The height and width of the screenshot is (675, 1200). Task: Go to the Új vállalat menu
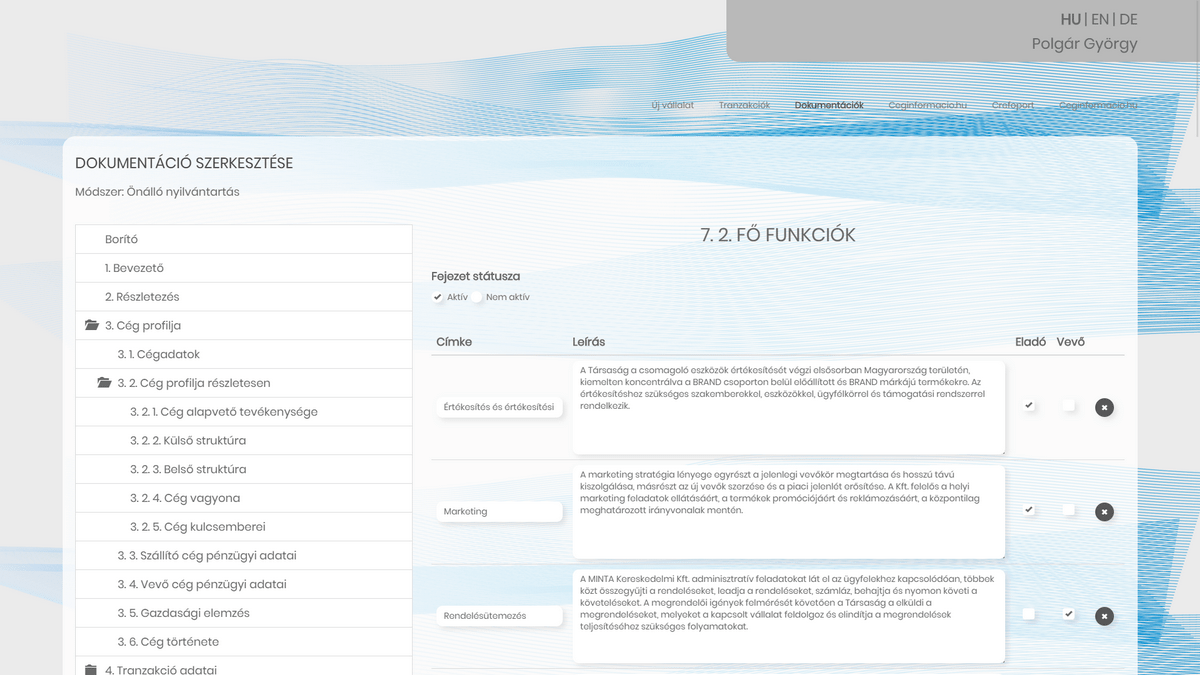[672, 105]
